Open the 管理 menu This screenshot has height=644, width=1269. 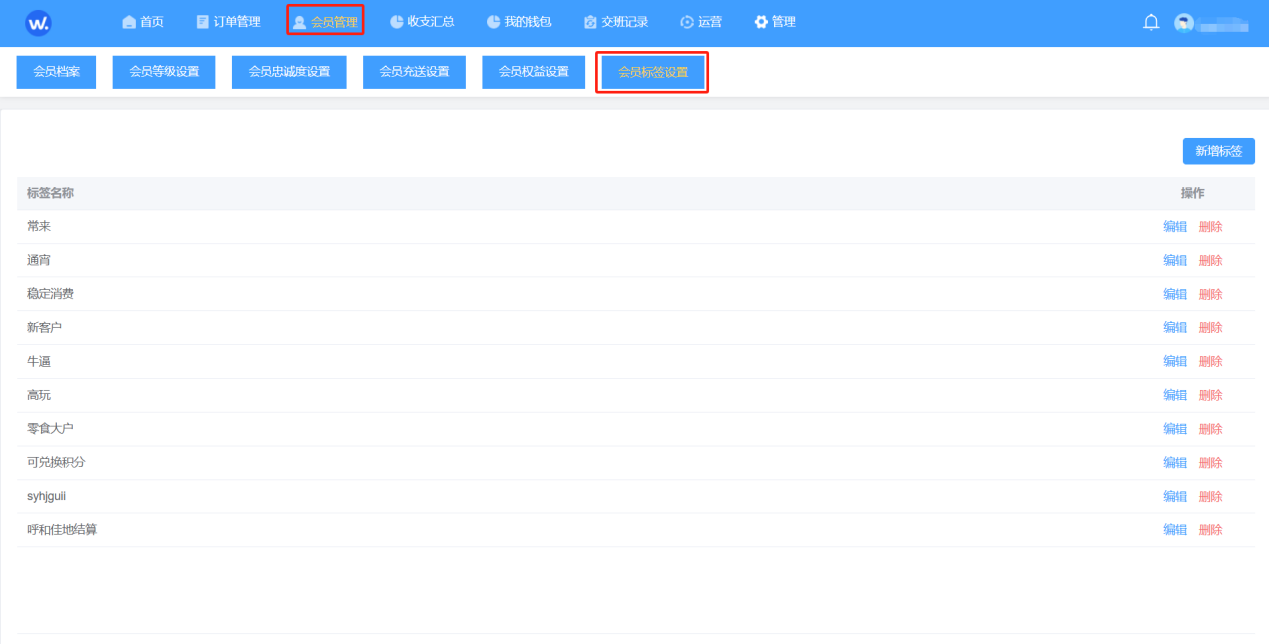784,22
